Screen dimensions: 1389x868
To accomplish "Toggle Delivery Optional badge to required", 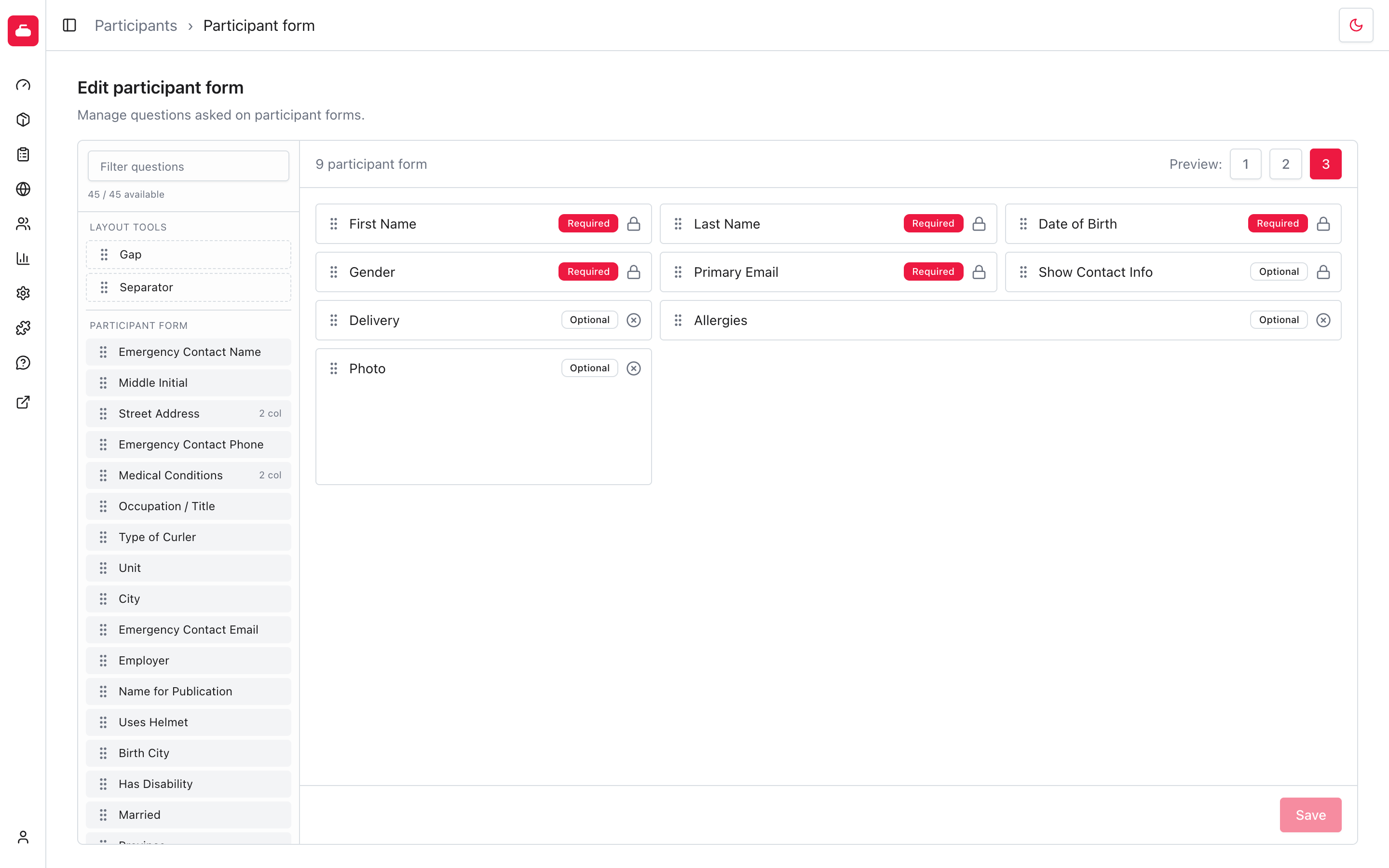I will tap(589, 320).
